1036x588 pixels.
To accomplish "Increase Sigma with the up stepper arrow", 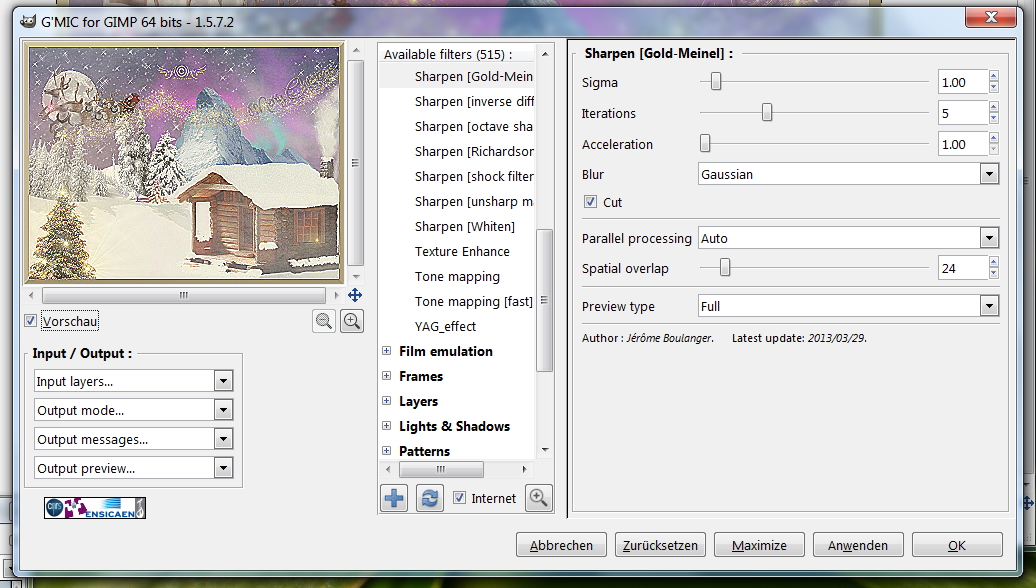I will [x=994, y=77].
